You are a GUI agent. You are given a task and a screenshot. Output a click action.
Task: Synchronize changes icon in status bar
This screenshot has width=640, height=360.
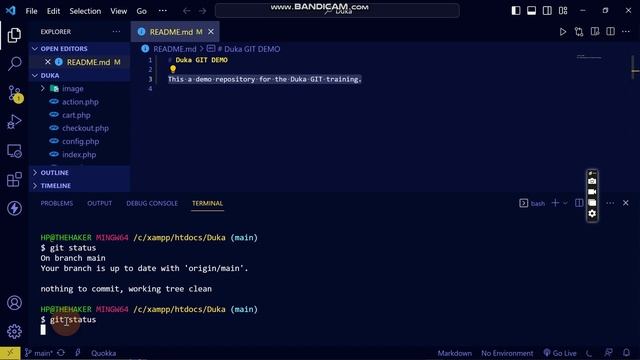[61, 353]
